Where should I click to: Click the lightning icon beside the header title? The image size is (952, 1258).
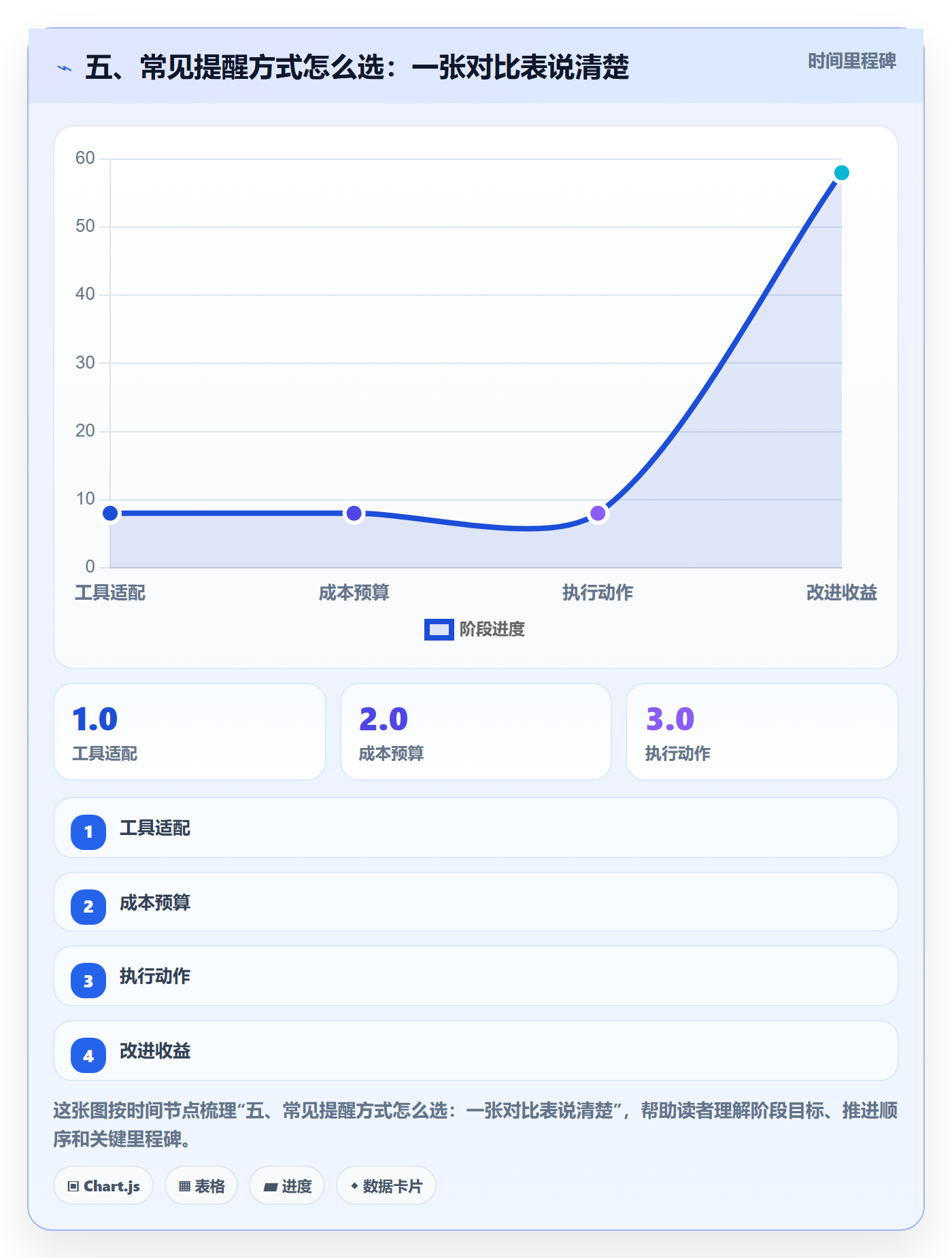tap(65, 68)
